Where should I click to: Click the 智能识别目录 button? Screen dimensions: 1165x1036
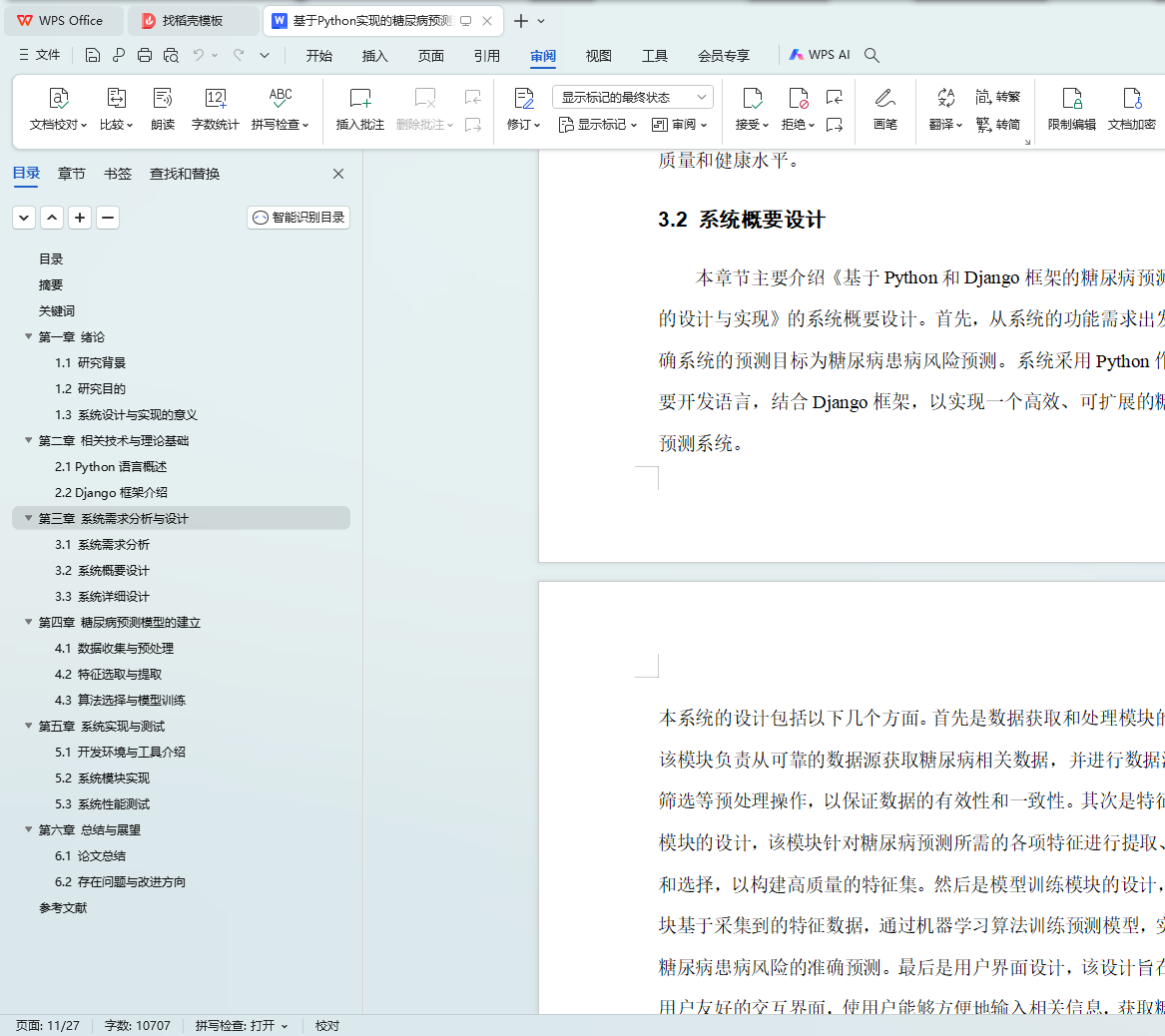(298, 218)
